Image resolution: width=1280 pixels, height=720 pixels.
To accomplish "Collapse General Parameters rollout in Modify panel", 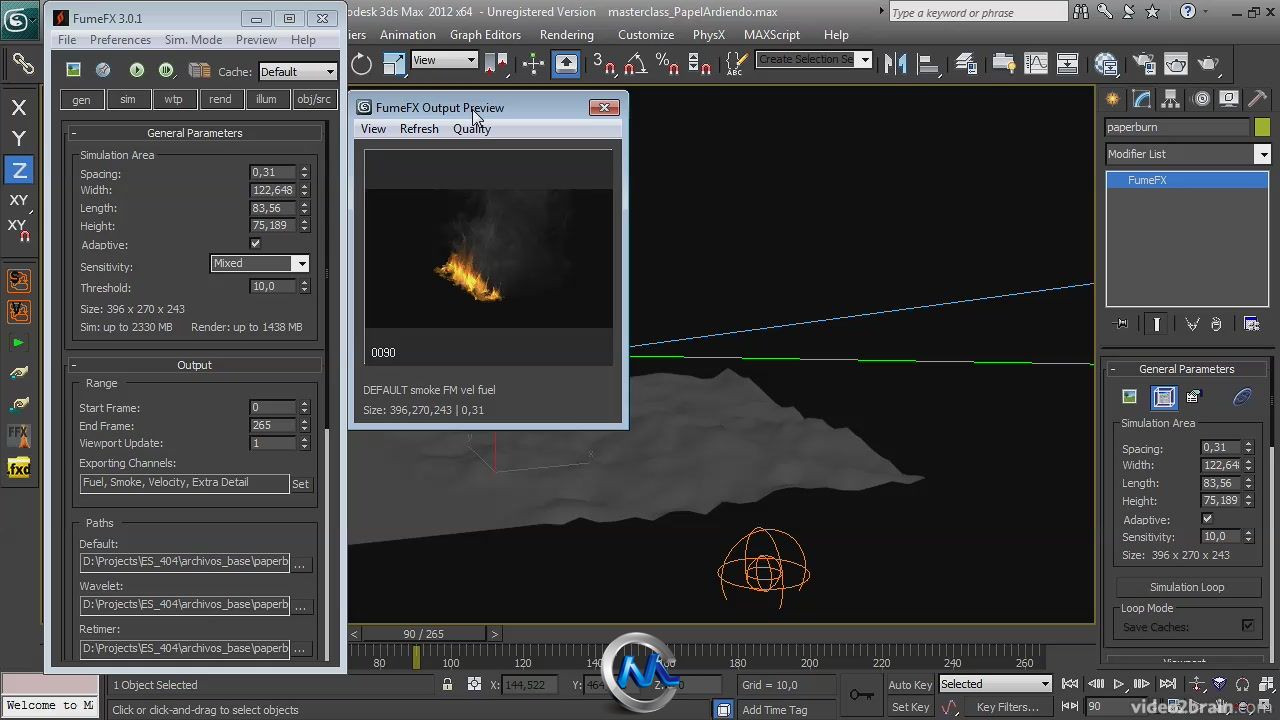I will pos(1186,369).
